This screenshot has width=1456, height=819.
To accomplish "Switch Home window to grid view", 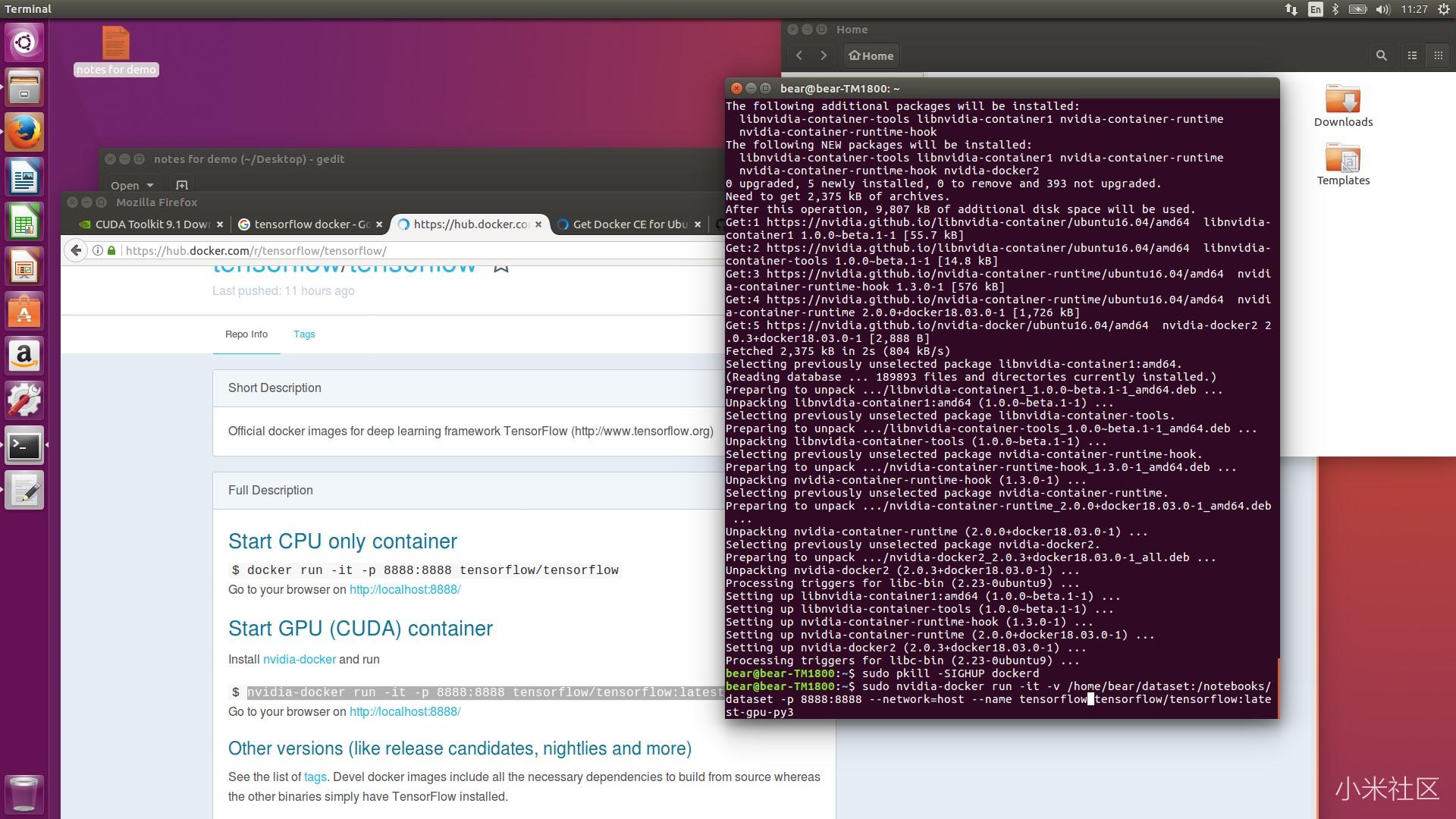I will 1438,55.
